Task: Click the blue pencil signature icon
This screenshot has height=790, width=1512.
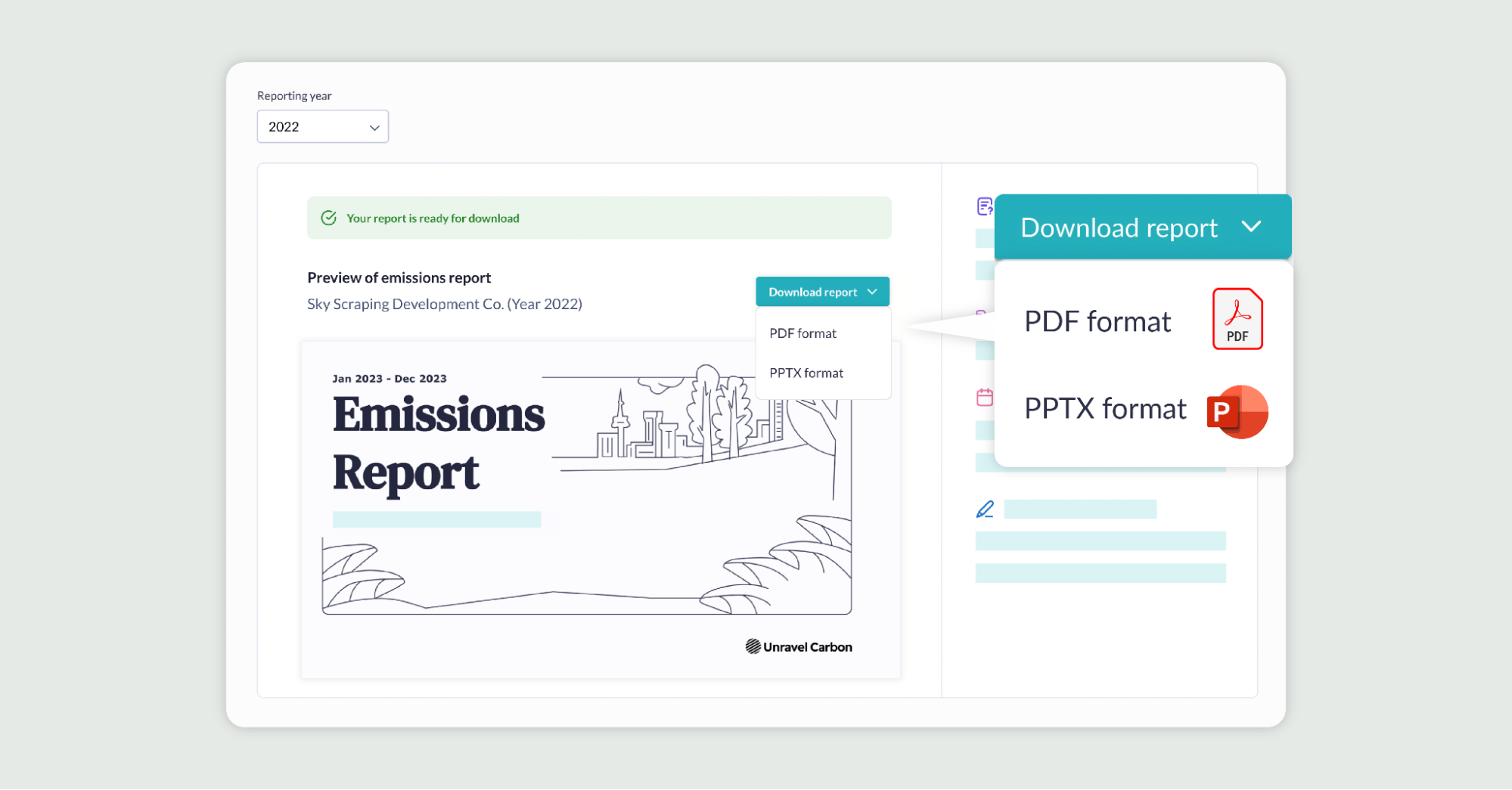Action: 983,509
